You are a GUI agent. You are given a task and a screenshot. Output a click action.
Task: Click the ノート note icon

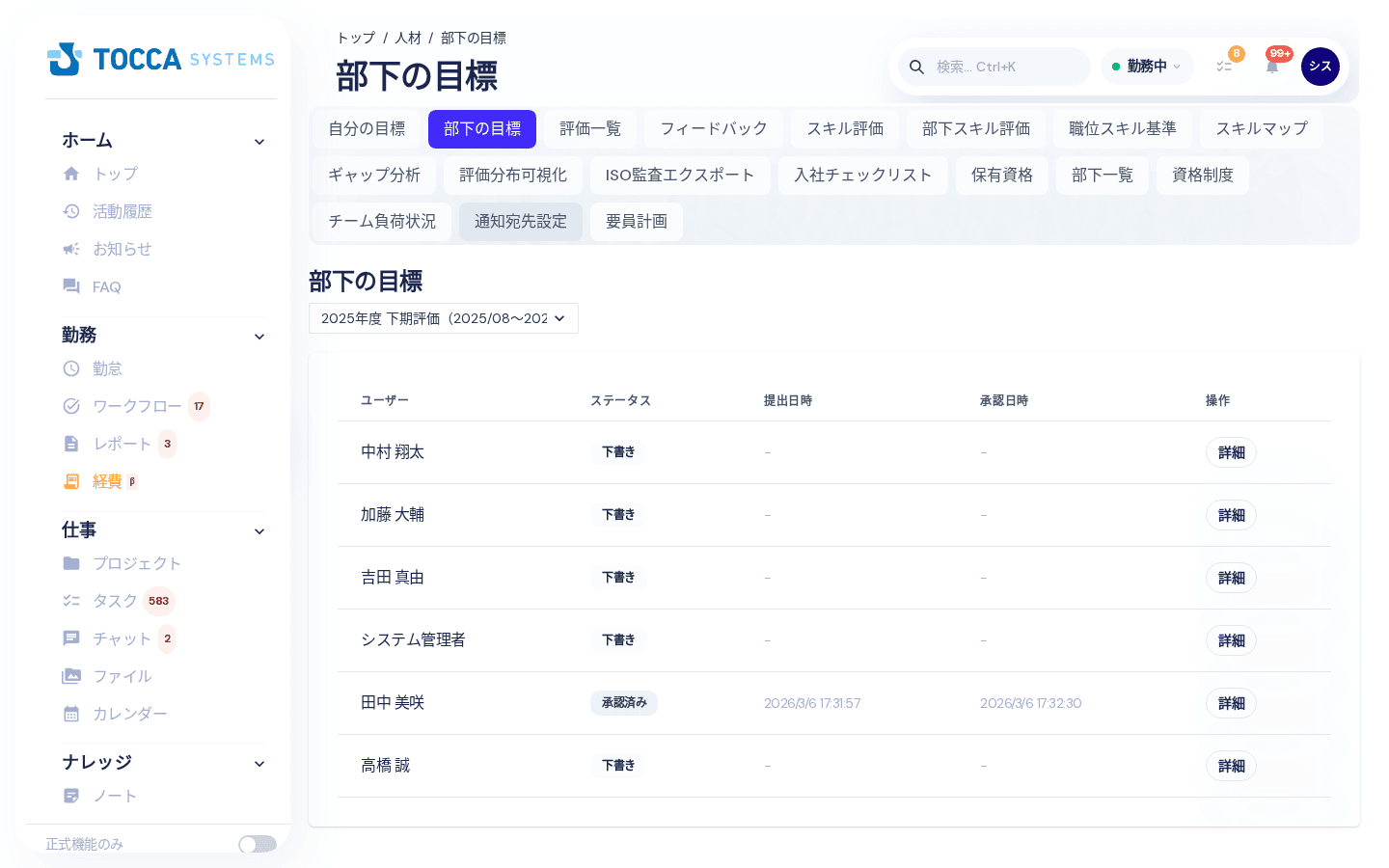pyautogui.click(x=71, y=796)
